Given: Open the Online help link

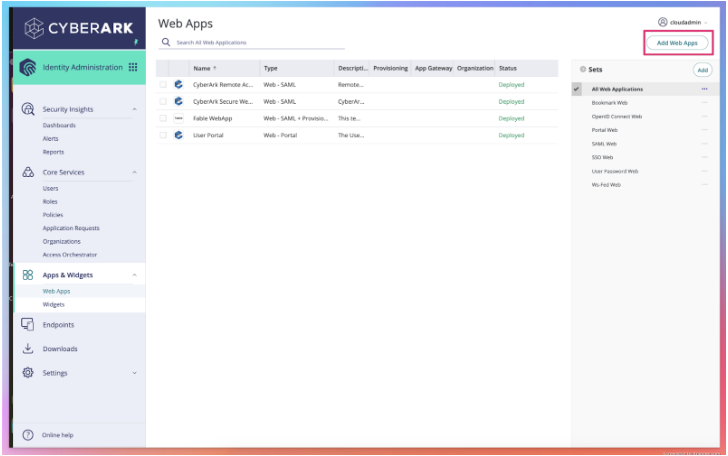Looking at the screenshot, I should (x=58, y=435).
